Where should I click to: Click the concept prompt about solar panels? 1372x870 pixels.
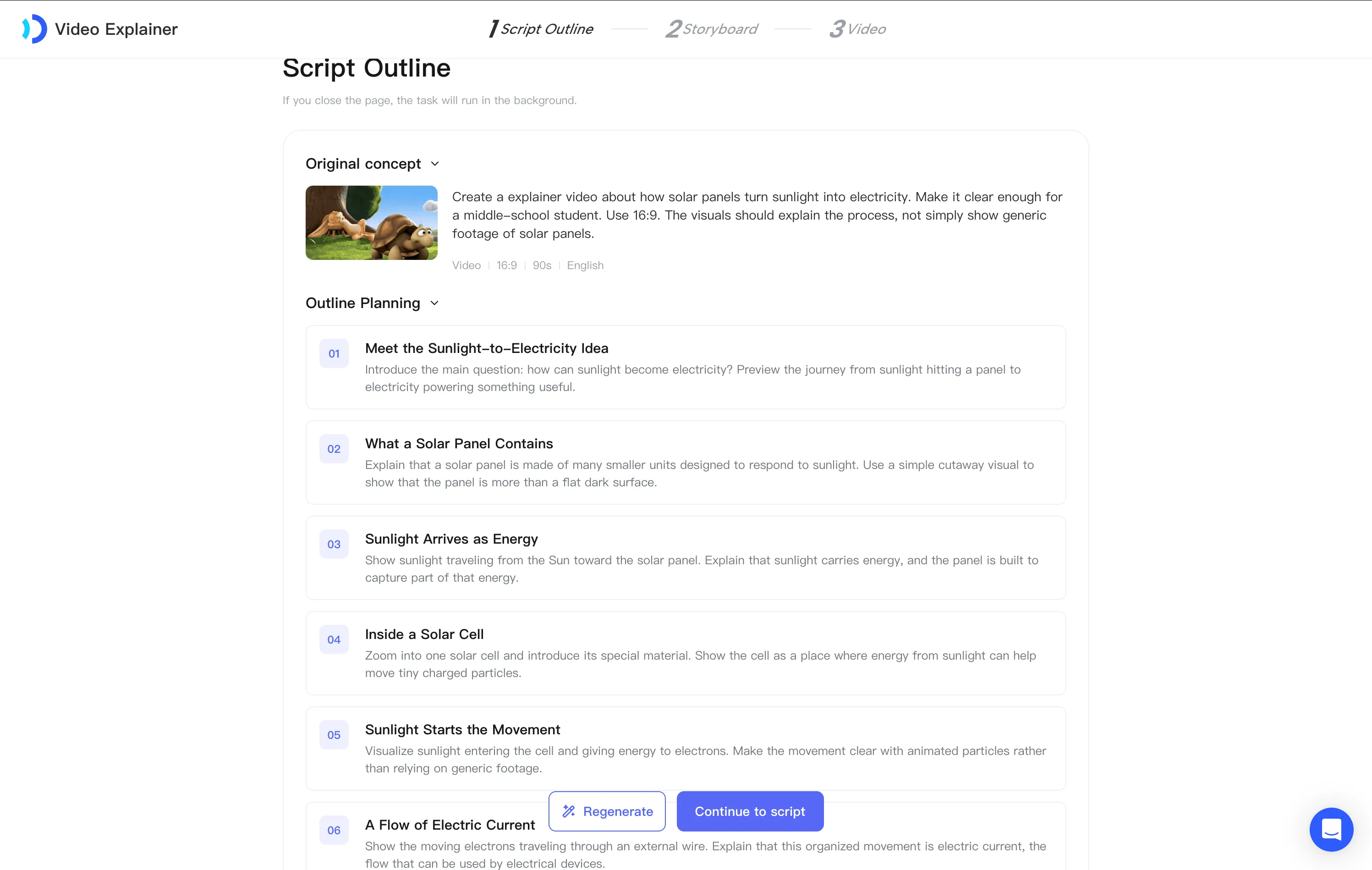point(757,215)
